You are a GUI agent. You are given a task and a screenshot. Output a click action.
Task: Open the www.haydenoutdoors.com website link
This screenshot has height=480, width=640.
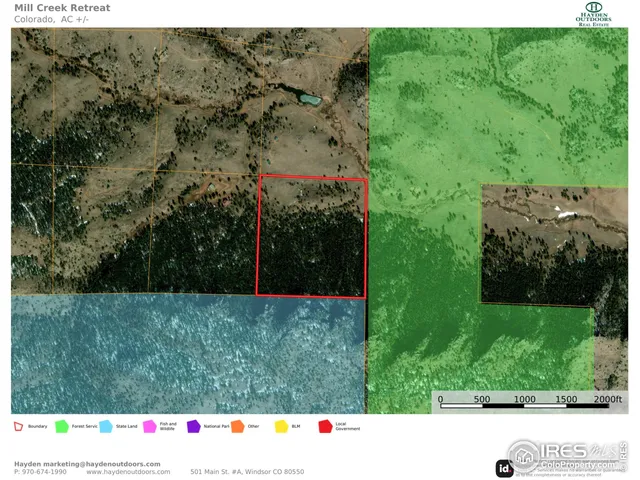[128, 472]
